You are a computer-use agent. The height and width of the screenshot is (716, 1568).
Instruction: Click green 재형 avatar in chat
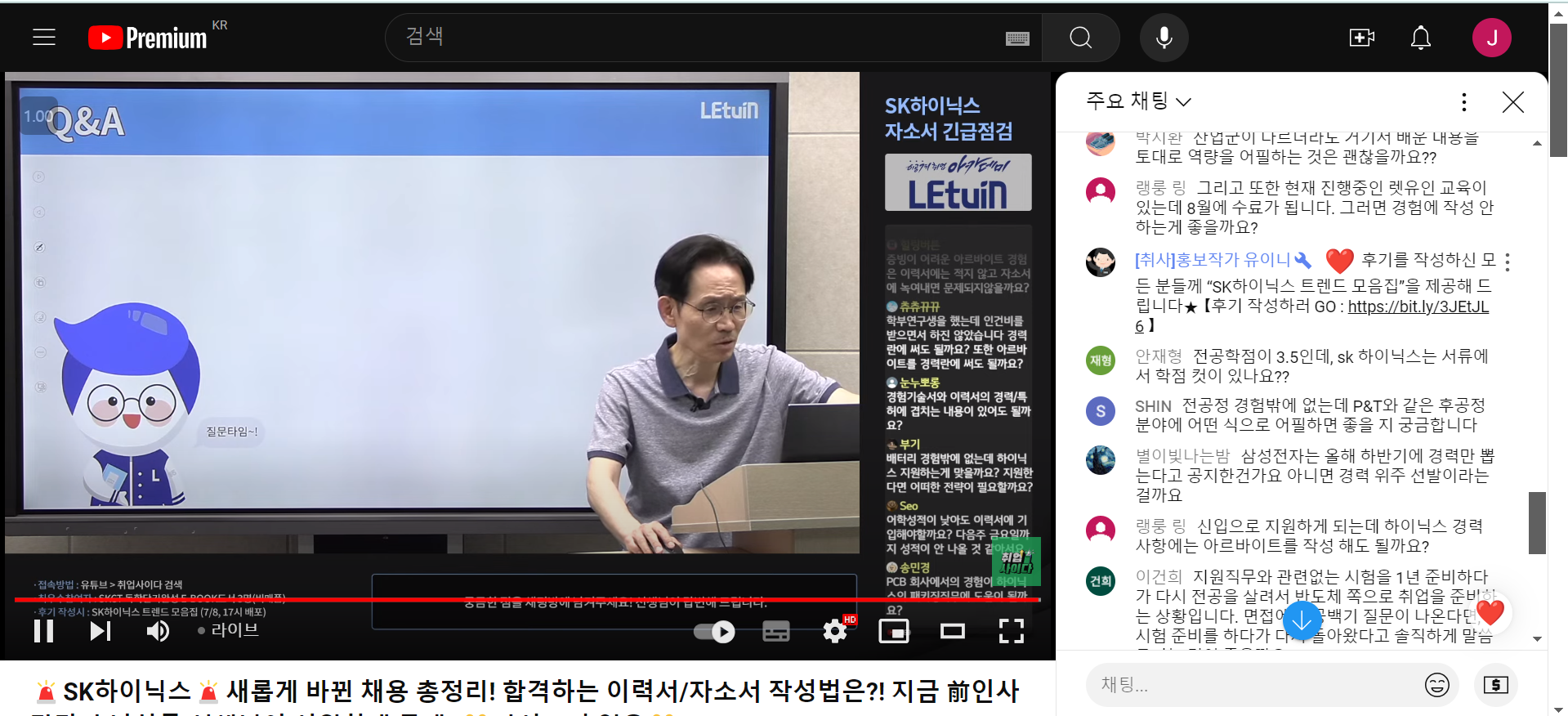click(x=1101, y=360)
